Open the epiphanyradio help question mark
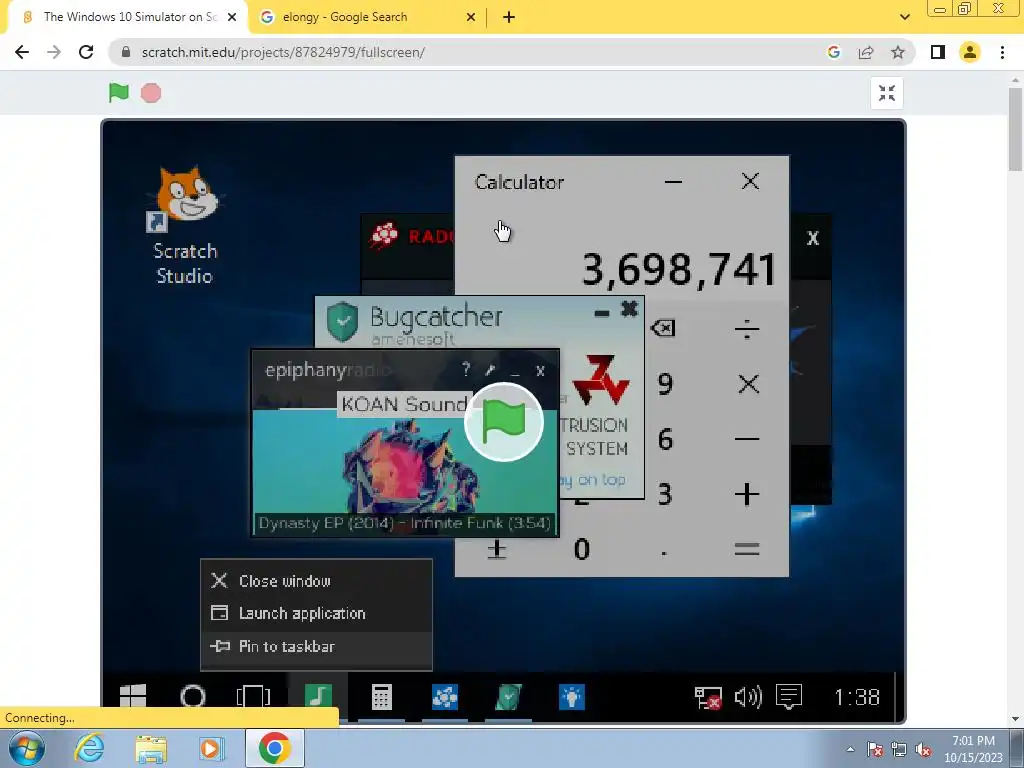Screen dimensions: 1024x768 (466, 370)
